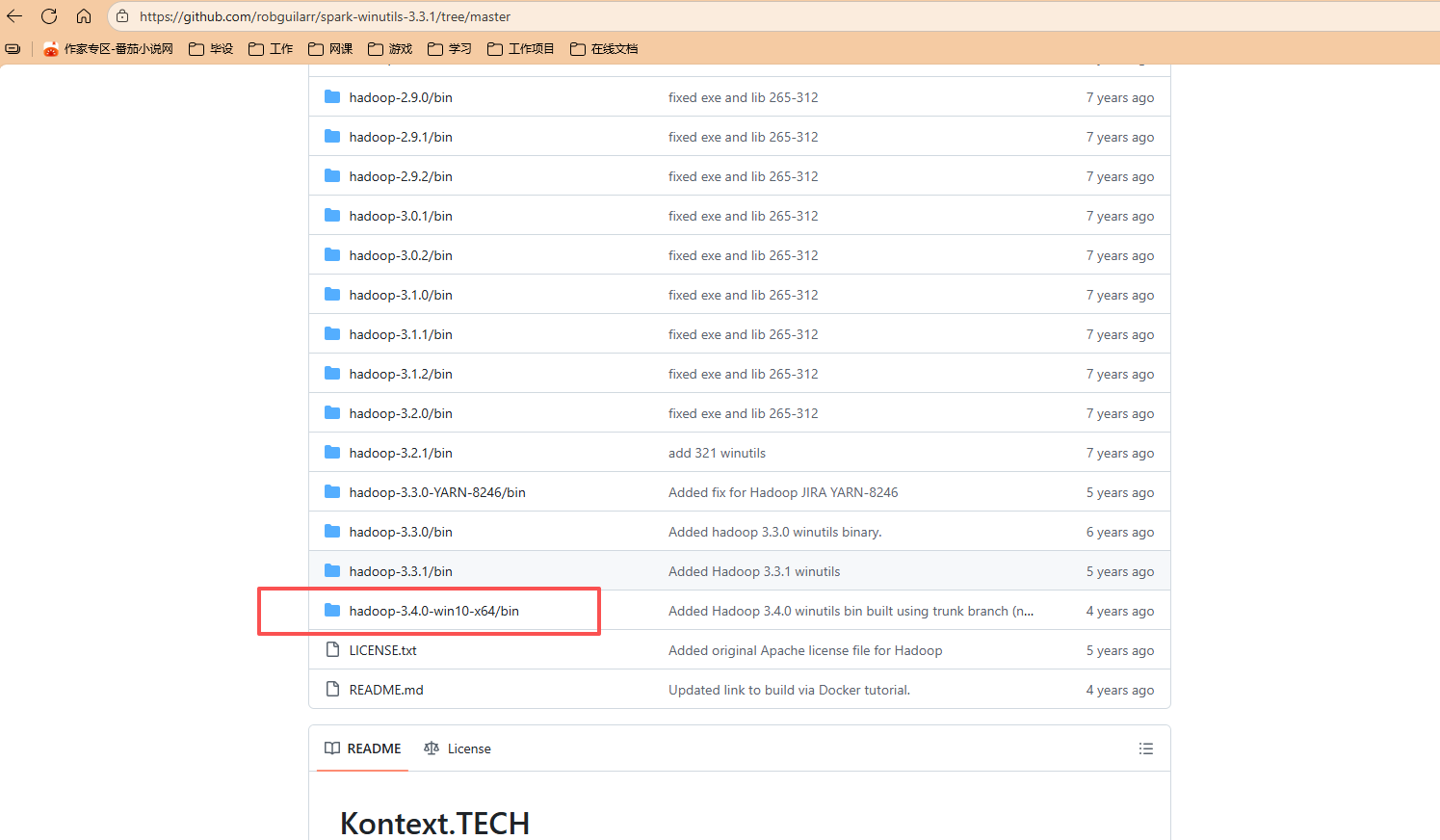1440x840 pixels.
Task: Click the scales icon beside the License tab
Action: [x=432, y=748]
